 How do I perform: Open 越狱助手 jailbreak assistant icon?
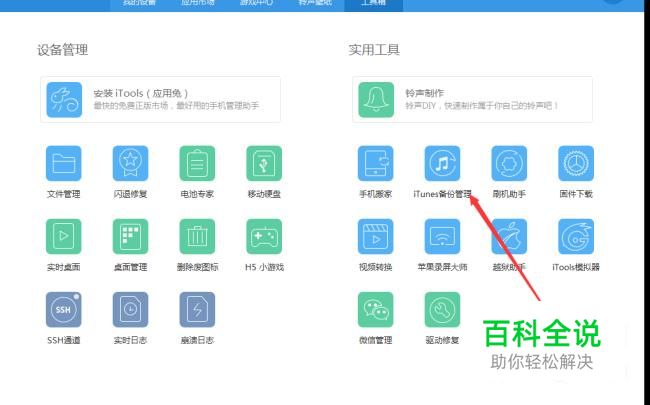click(x=509, y=236)
